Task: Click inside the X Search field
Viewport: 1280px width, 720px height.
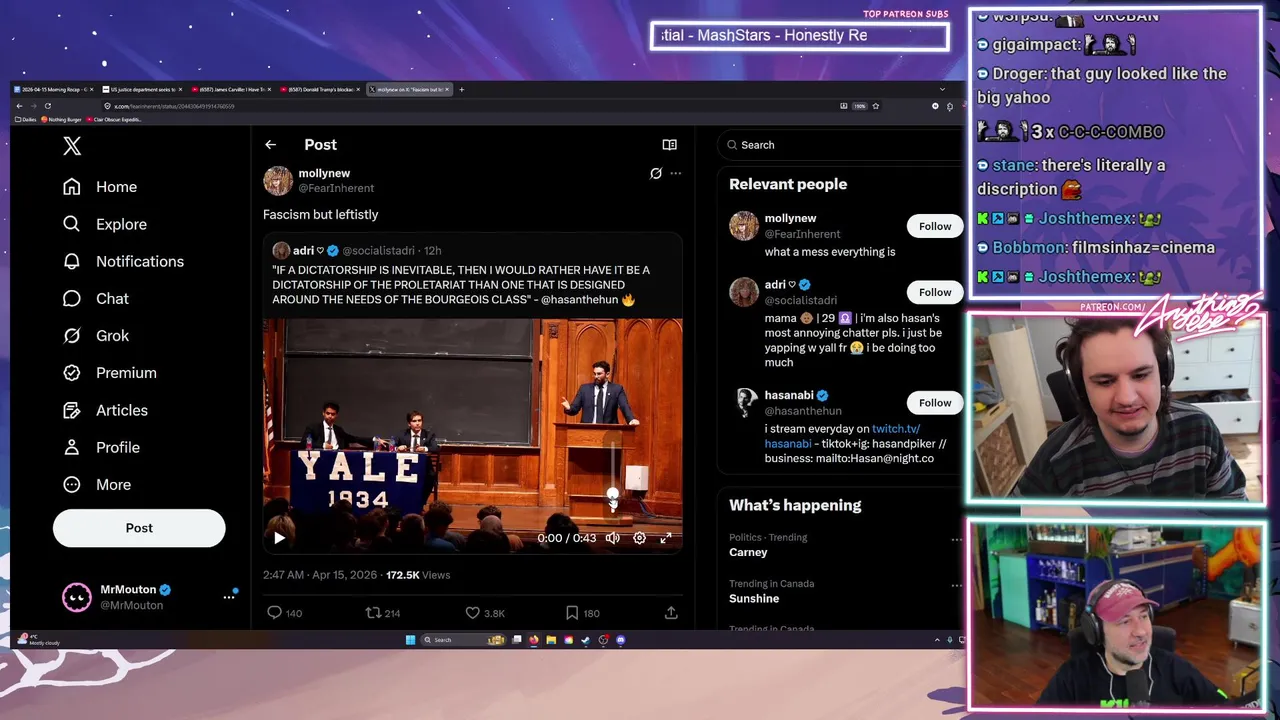Action: click(x=840, y=145)
